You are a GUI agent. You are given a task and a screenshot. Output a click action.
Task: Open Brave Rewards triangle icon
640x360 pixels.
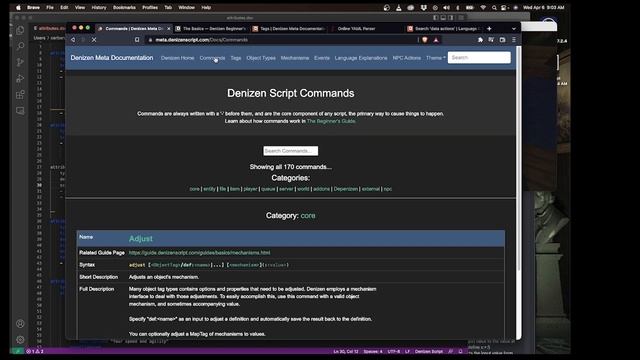[x=436, y=40]
